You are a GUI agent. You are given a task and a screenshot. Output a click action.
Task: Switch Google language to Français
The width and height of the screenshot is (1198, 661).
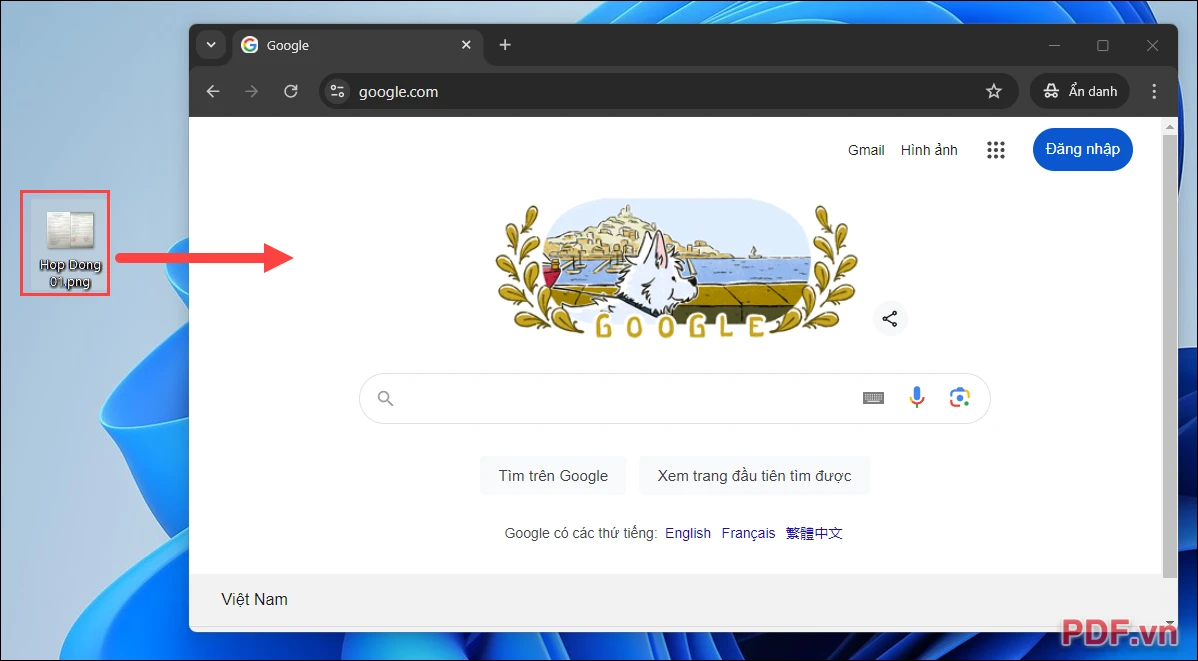point(748,533)
